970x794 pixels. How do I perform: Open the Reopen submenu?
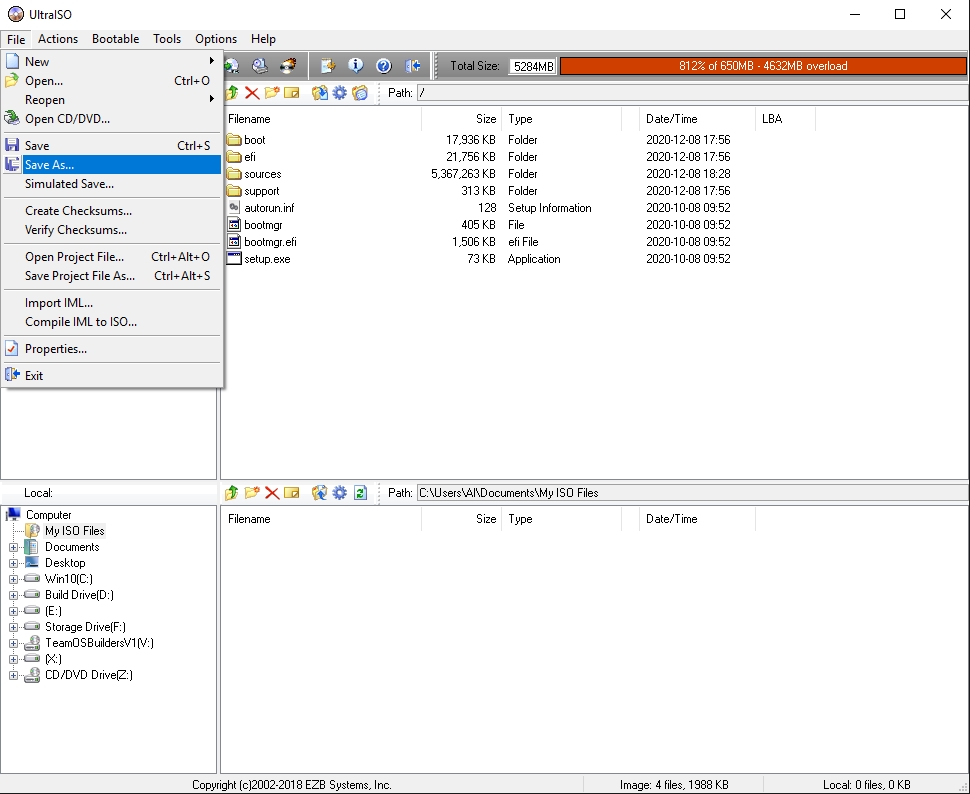click(112, 100)
